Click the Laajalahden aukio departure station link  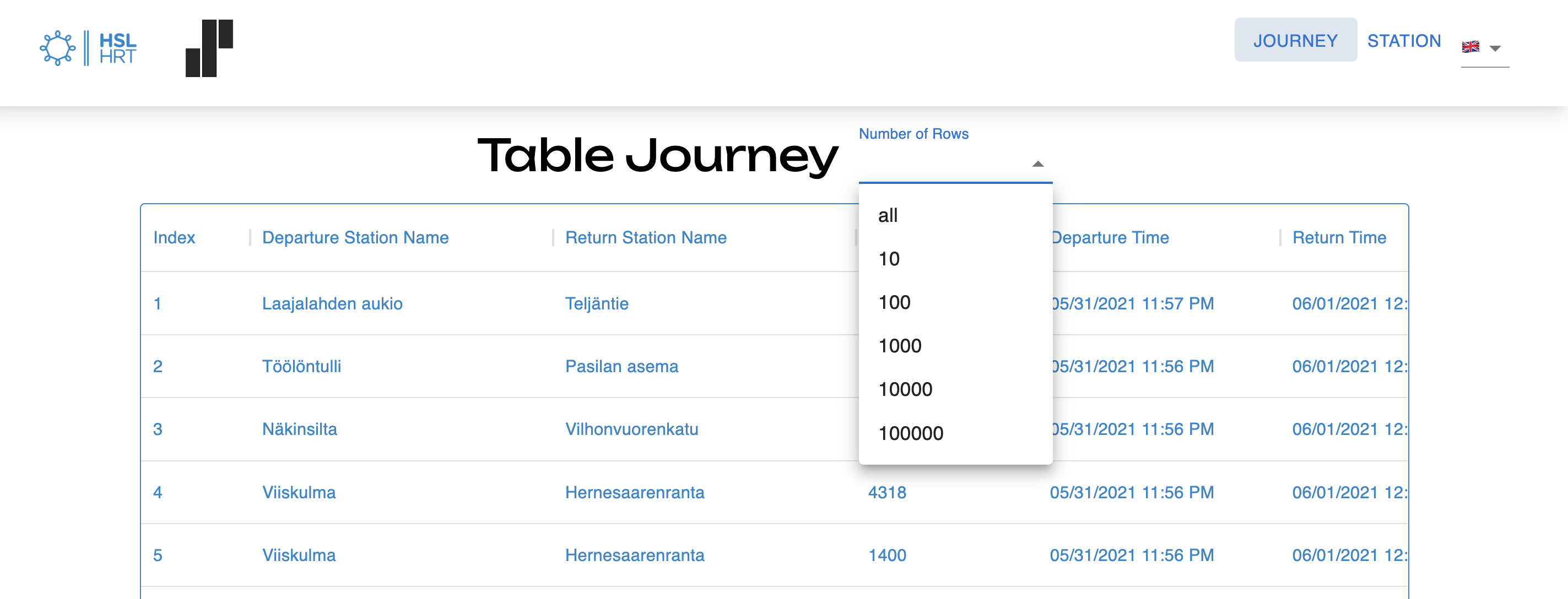coord(332,303)
